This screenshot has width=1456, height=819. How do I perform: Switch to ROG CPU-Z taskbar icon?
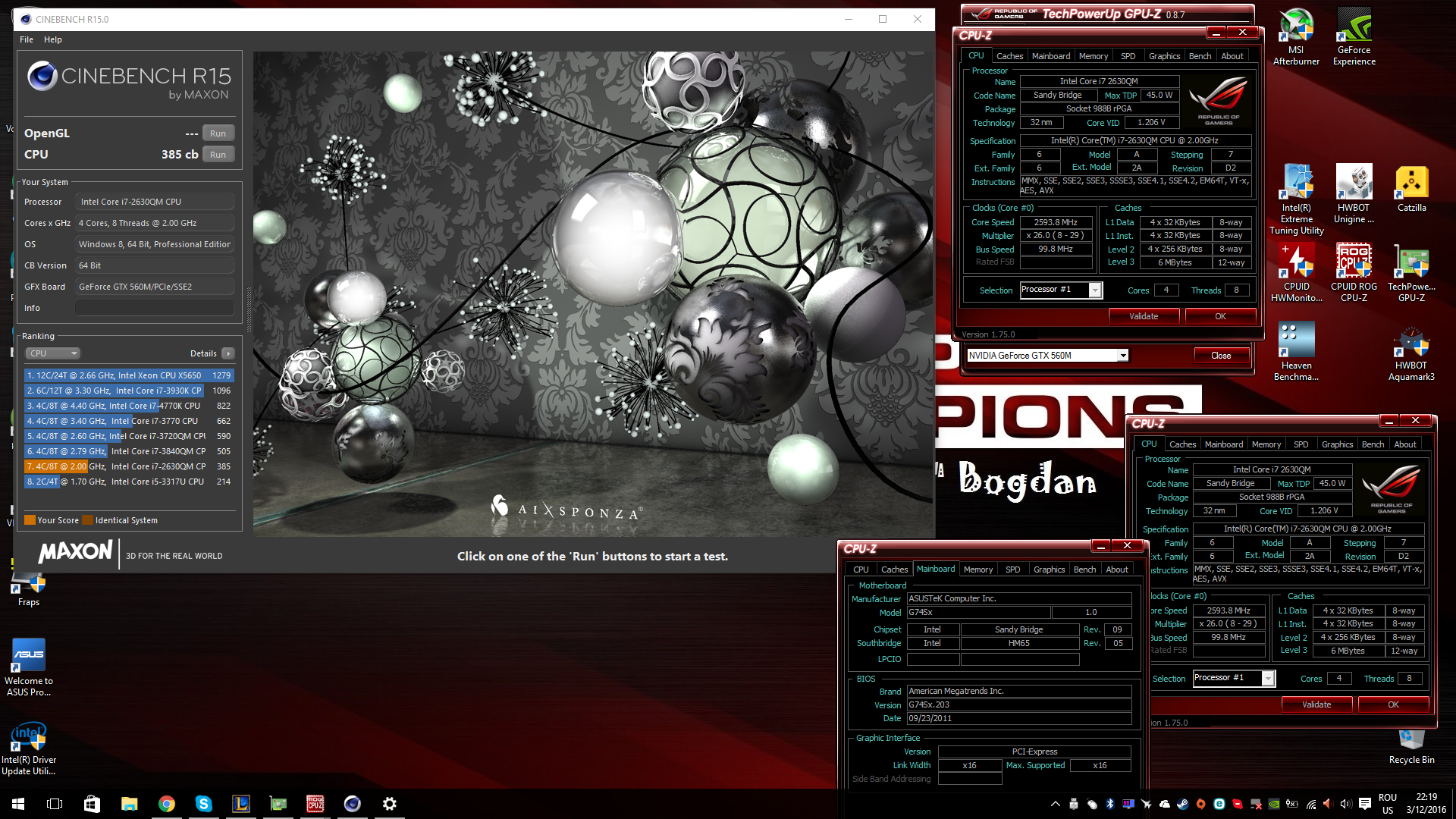(315, 804)
